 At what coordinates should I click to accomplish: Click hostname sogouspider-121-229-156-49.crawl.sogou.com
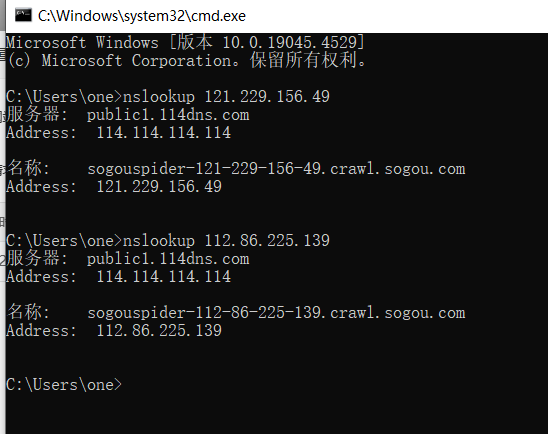pyautogui.click(x=276, y=169)
